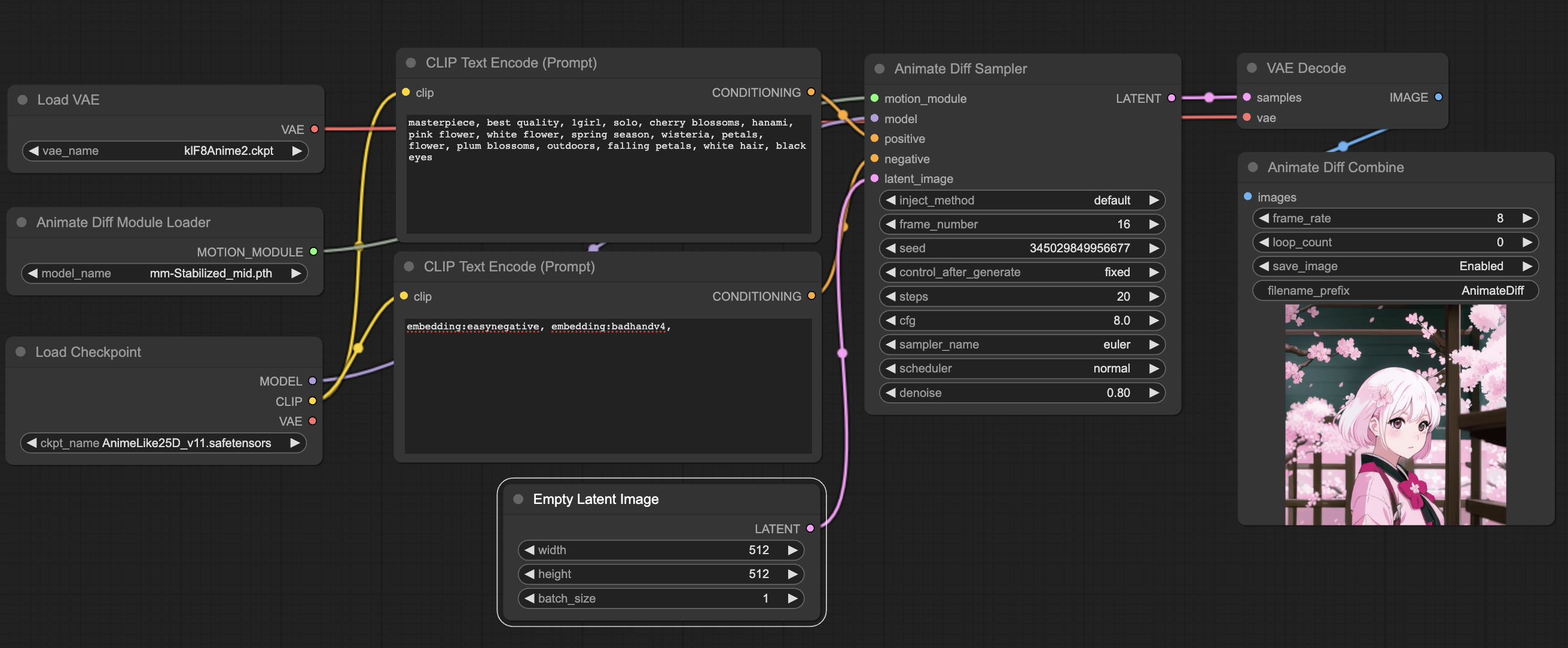Click the motion_module input socket on sampler
This screenshot has height=648, width=1568.
click(x=874, y=98)
